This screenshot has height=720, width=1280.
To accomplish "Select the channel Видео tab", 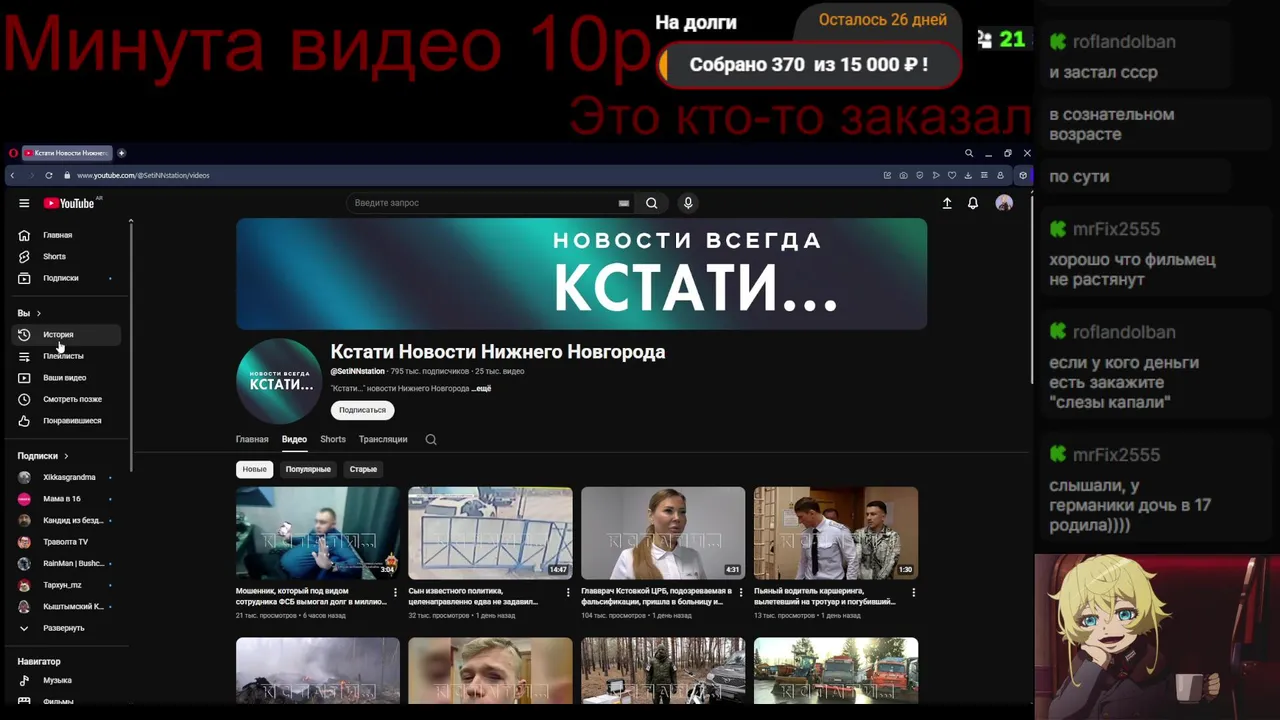I will [294, 439].
